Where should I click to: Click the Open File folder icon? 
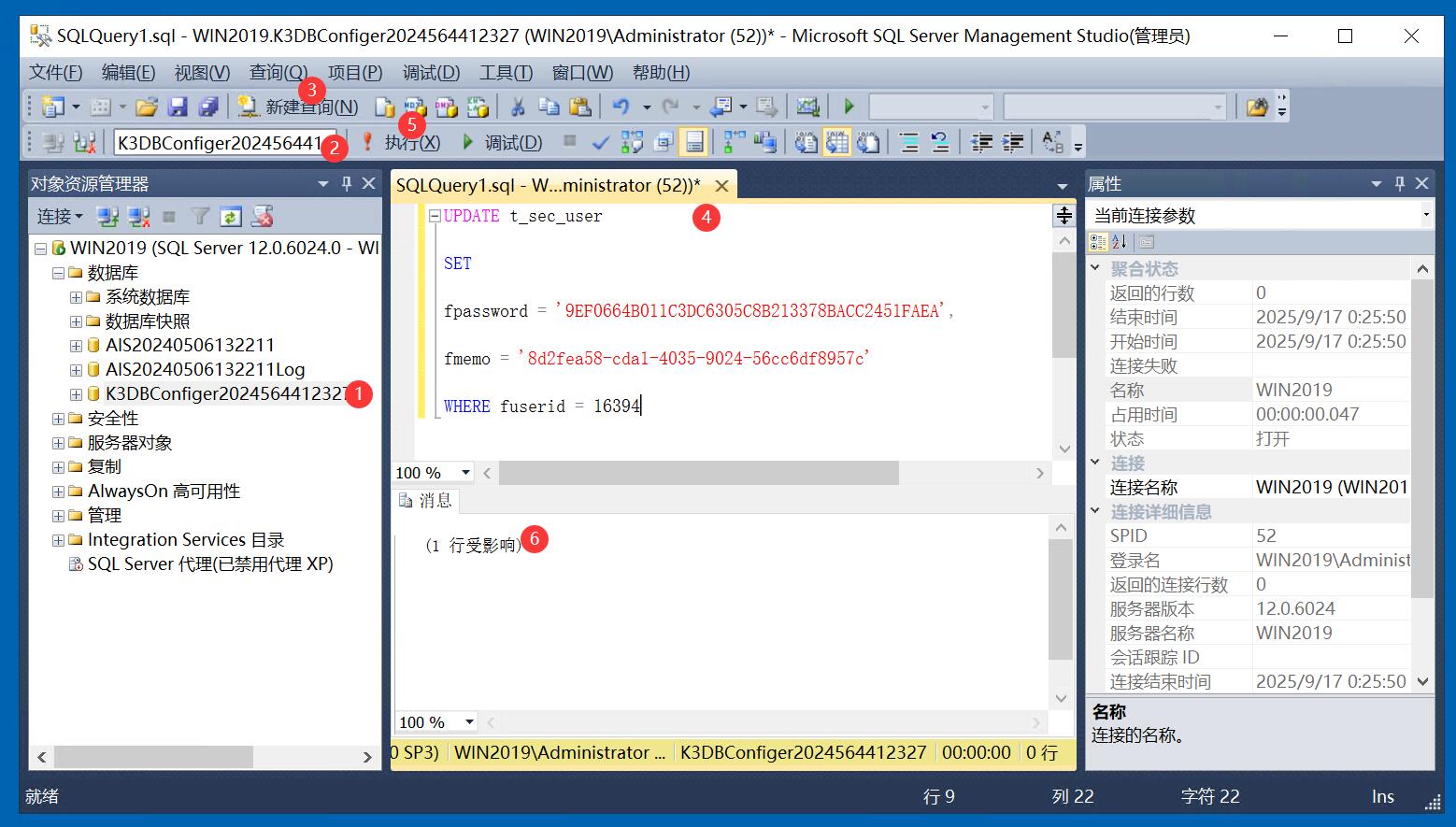coord(147,107)
